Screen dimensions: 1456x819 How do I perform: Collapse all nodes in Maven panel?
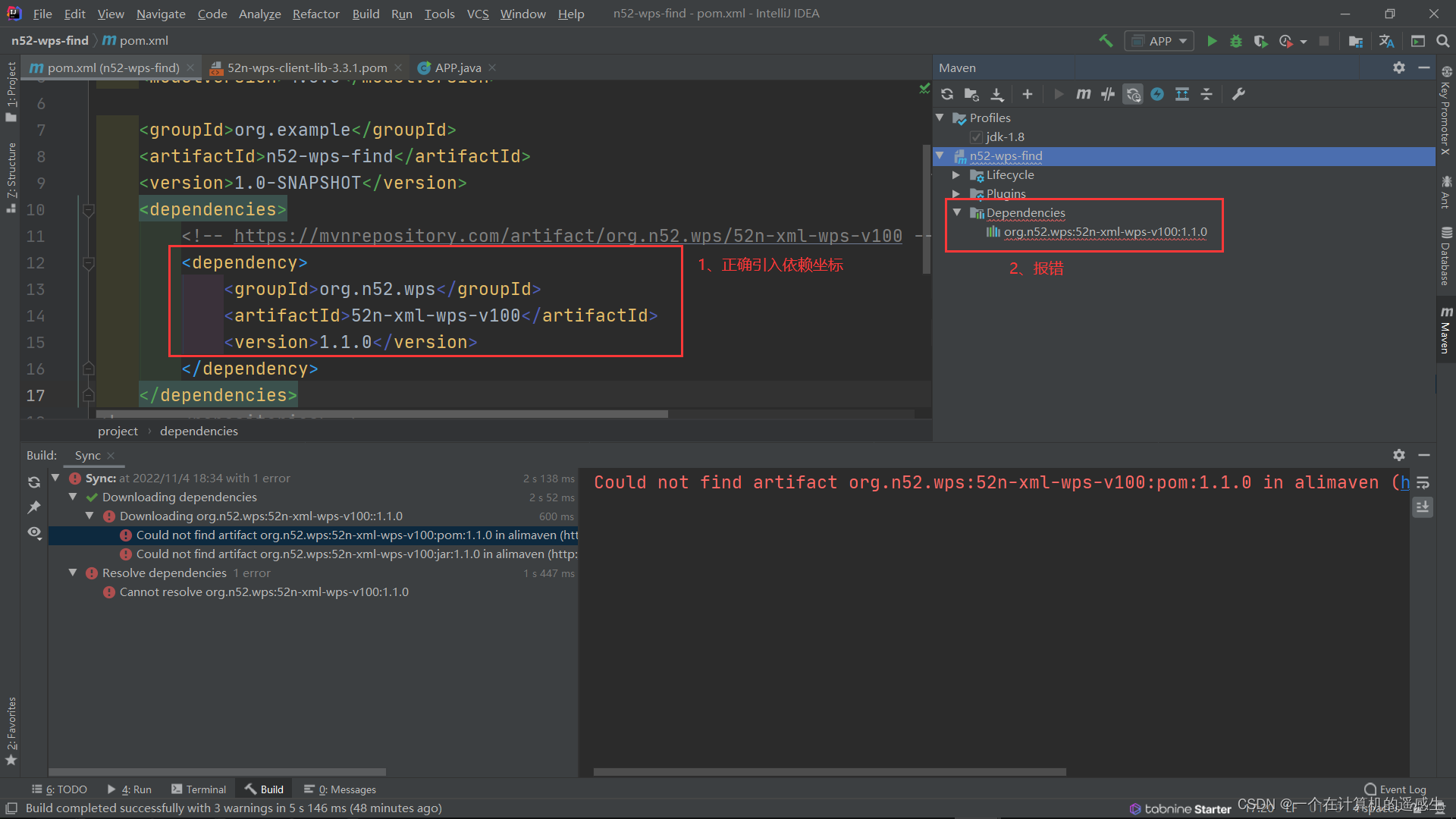click(1207, 94)
